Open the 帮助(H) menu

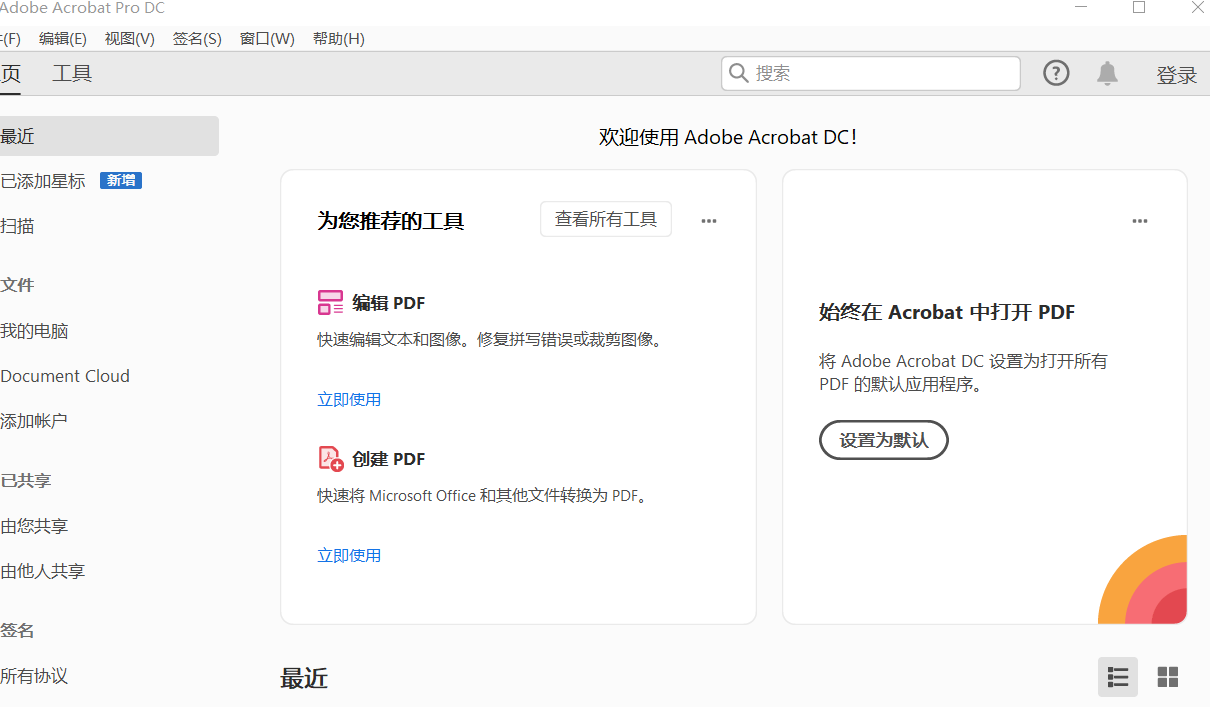coord(339,39)
